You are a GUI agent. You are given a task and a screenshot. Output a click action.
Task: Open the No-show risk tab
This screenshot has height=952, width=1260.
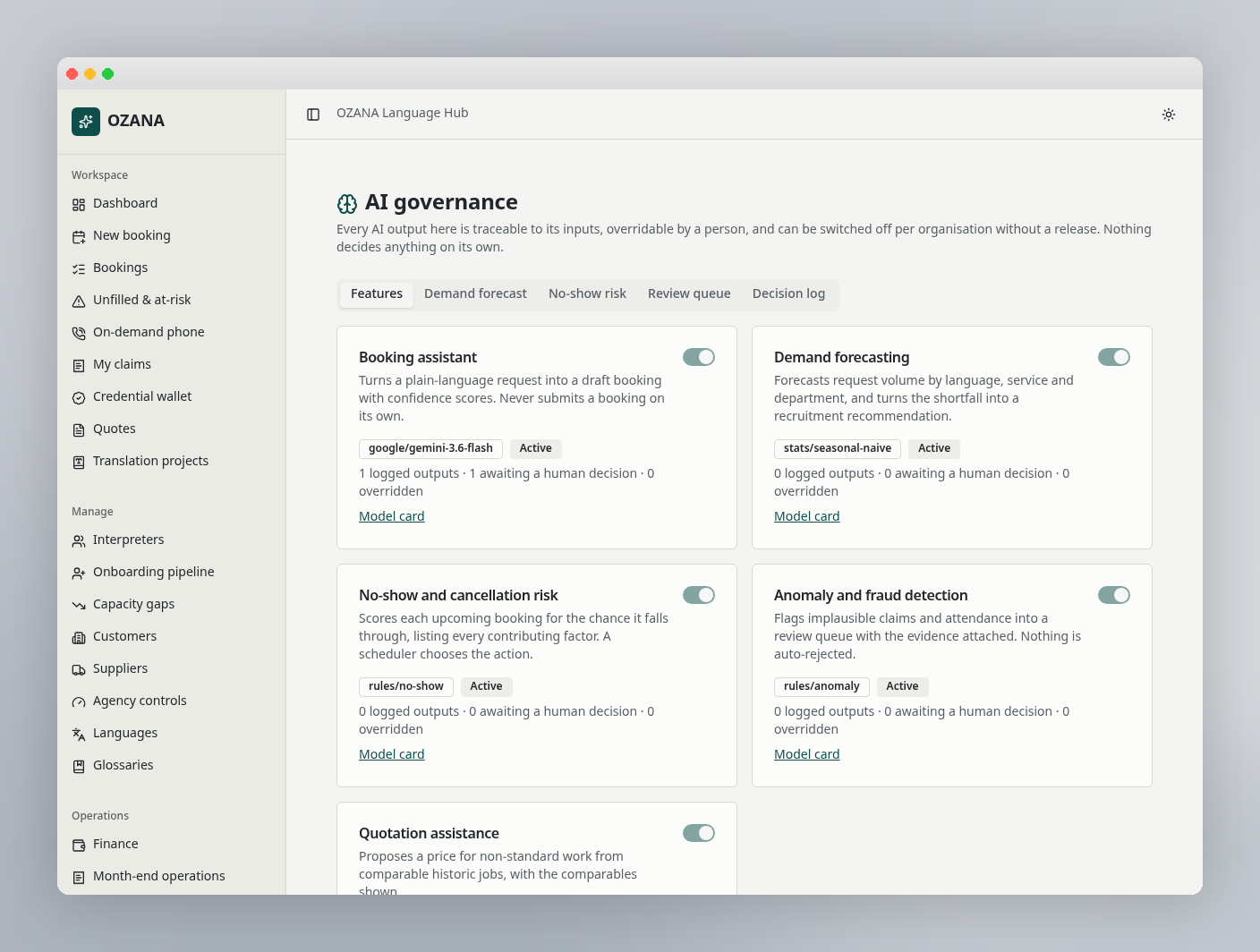[587, 293]
